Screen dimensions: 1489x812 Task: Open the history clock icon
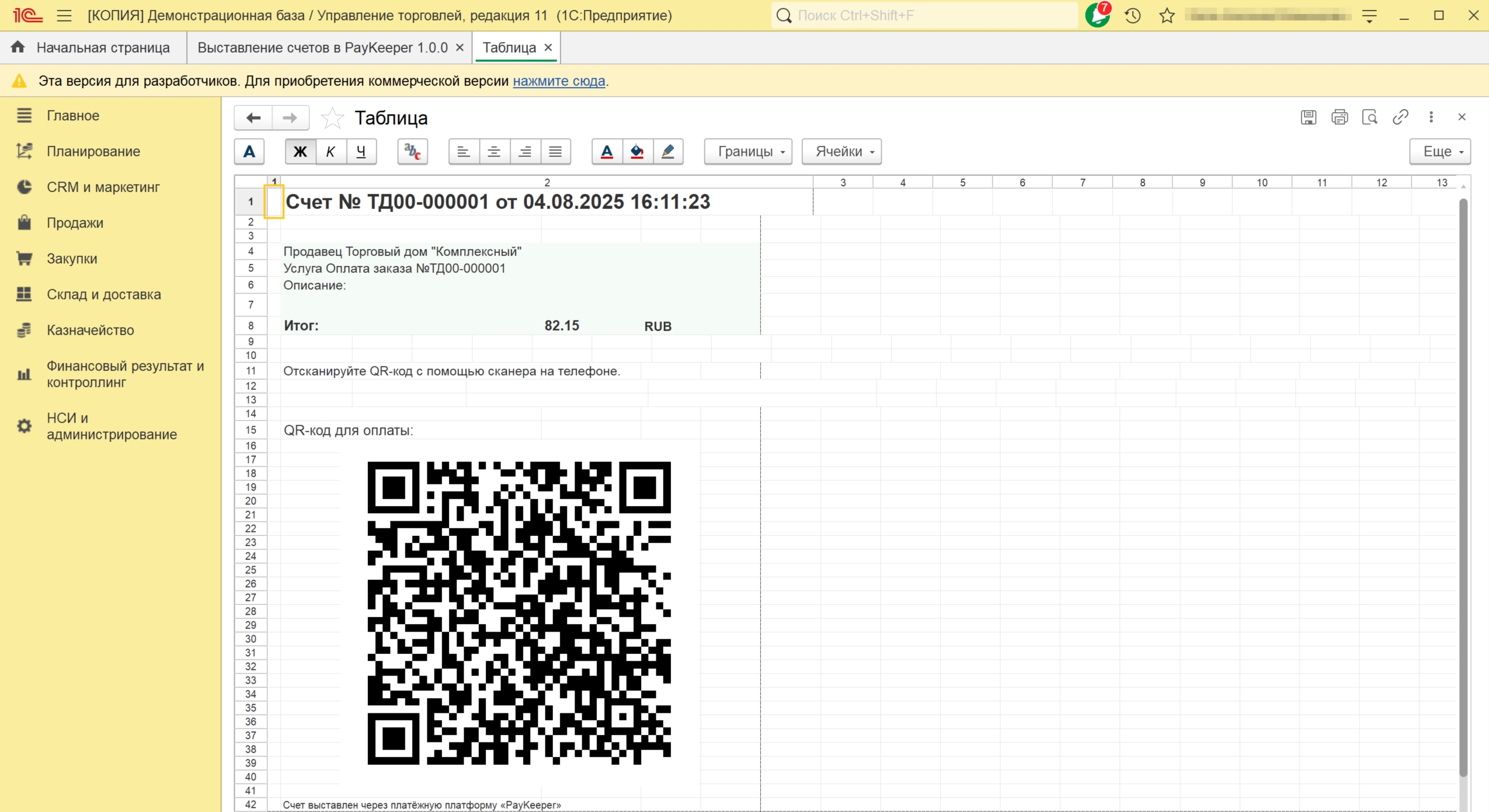tap(1132, 16)
